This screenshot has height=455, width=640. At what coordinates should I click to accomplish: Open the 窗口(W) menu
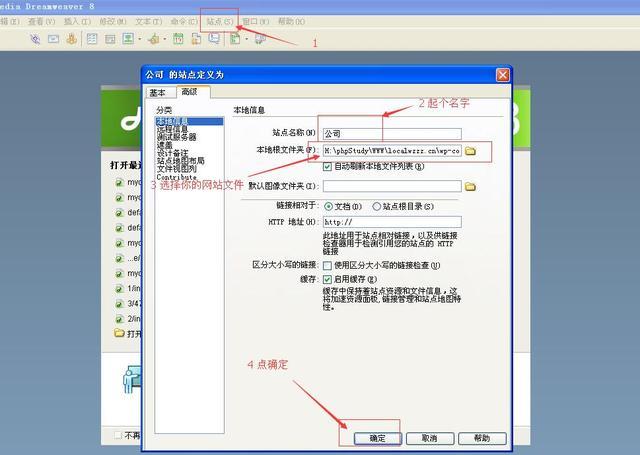256,21
